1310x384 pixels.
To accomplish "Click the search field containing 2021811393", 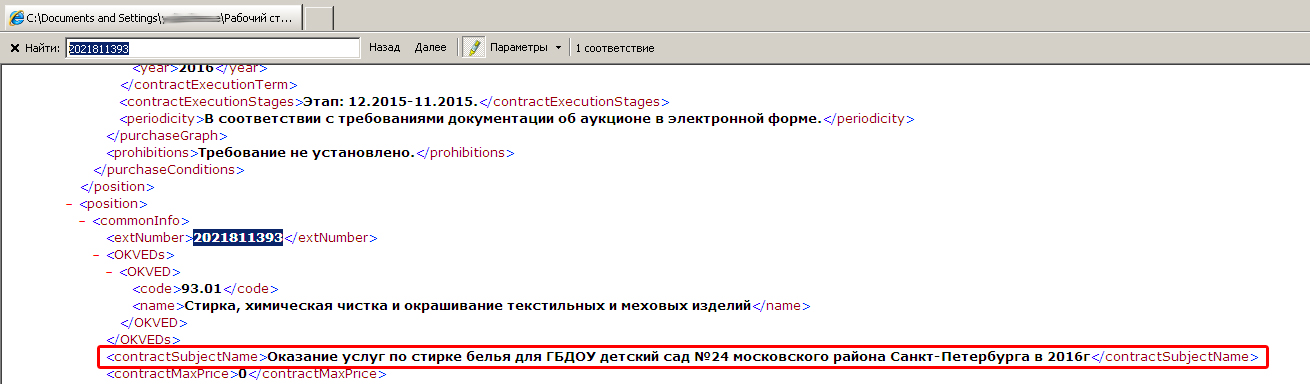I will pyautogui.click(x=212, y=48).
